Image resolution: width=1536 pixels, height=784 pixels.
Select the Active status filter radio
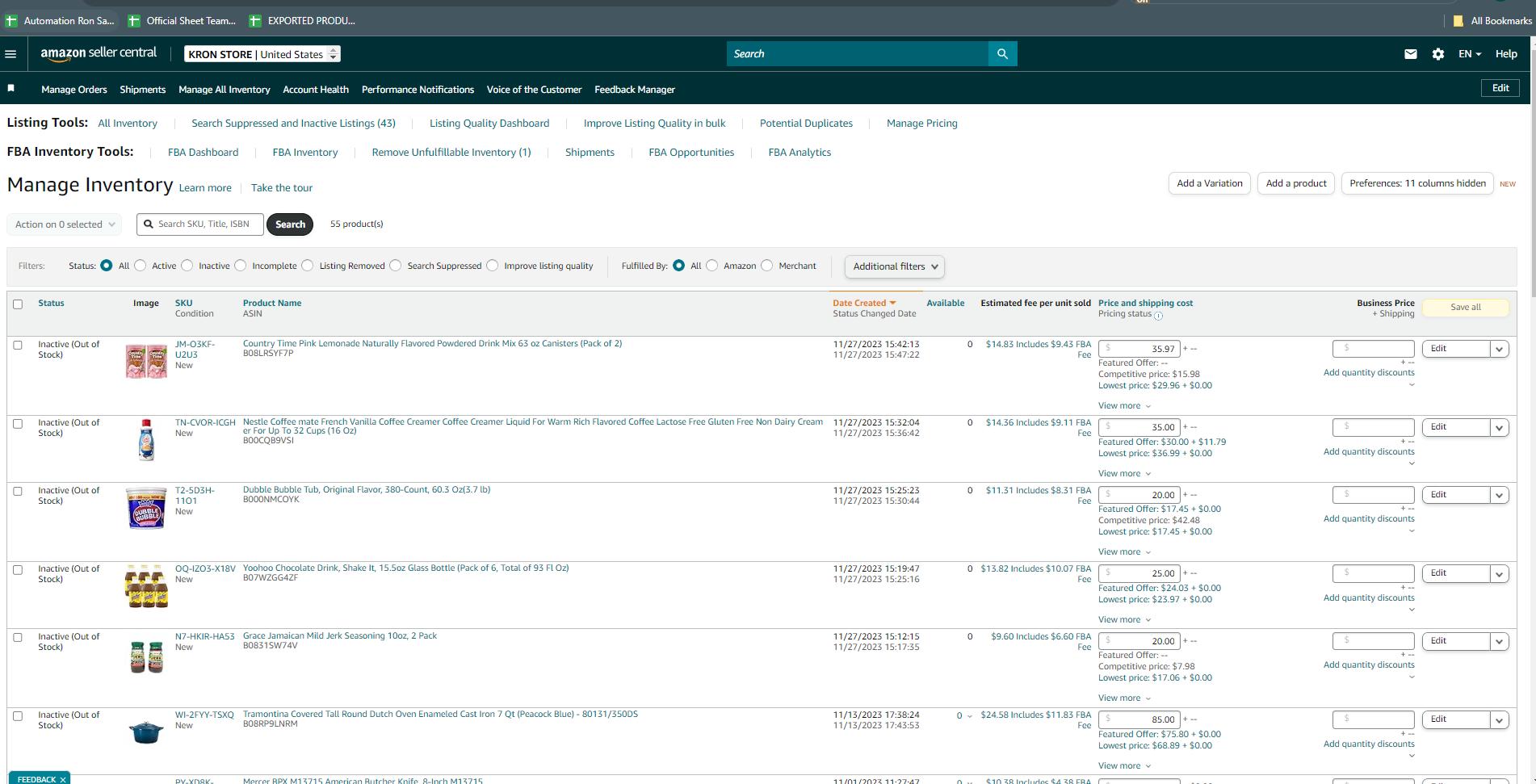pyautogui.click(x=141, y=266)
